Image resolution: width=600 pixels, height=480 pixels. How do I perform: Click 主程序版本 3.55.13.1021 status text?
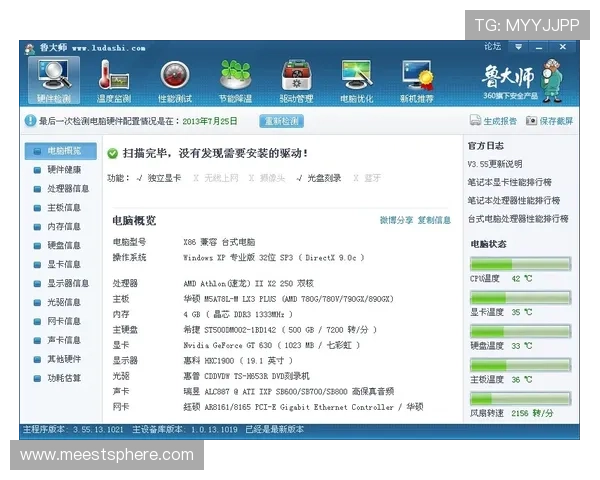73,429
